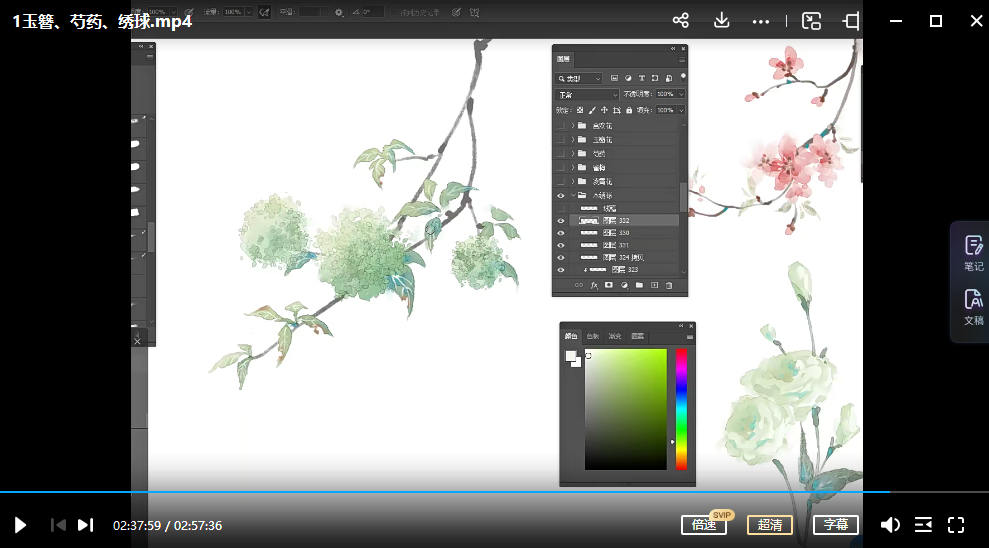Screen dimensions: 989x548
Task: Skip to the next video
Action: 85,525
